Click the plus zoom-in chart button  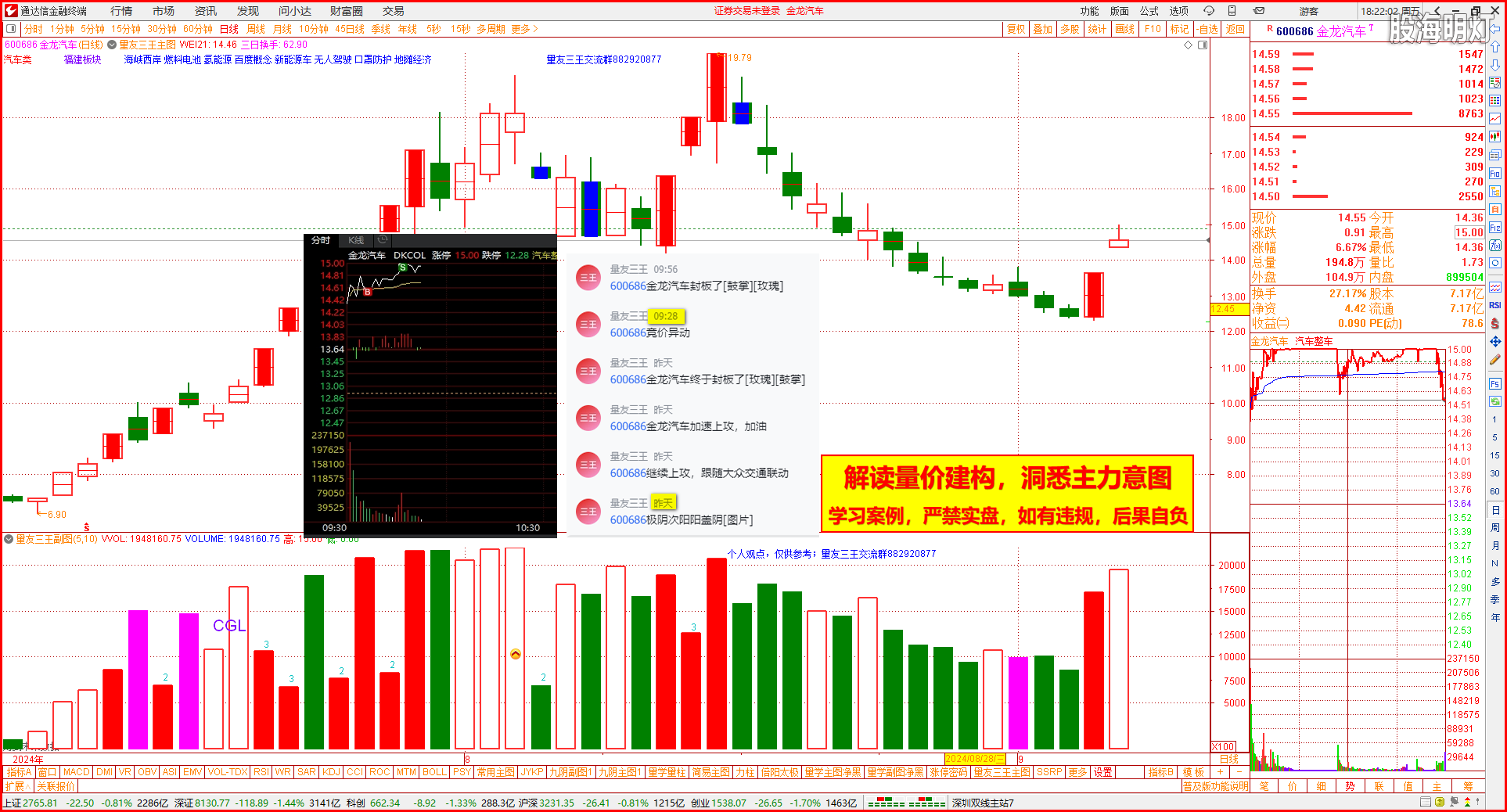click(x=1219, y=772)
